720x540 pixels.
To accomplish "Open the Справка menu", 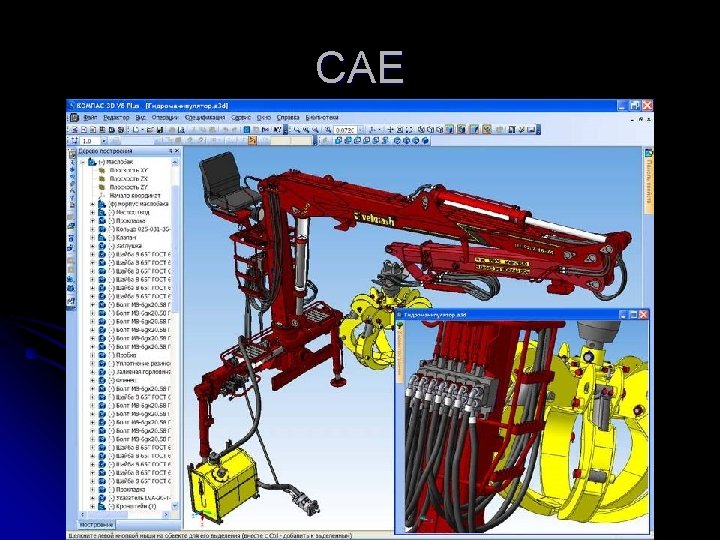I will pyautogui.click(x=288, y=118).
